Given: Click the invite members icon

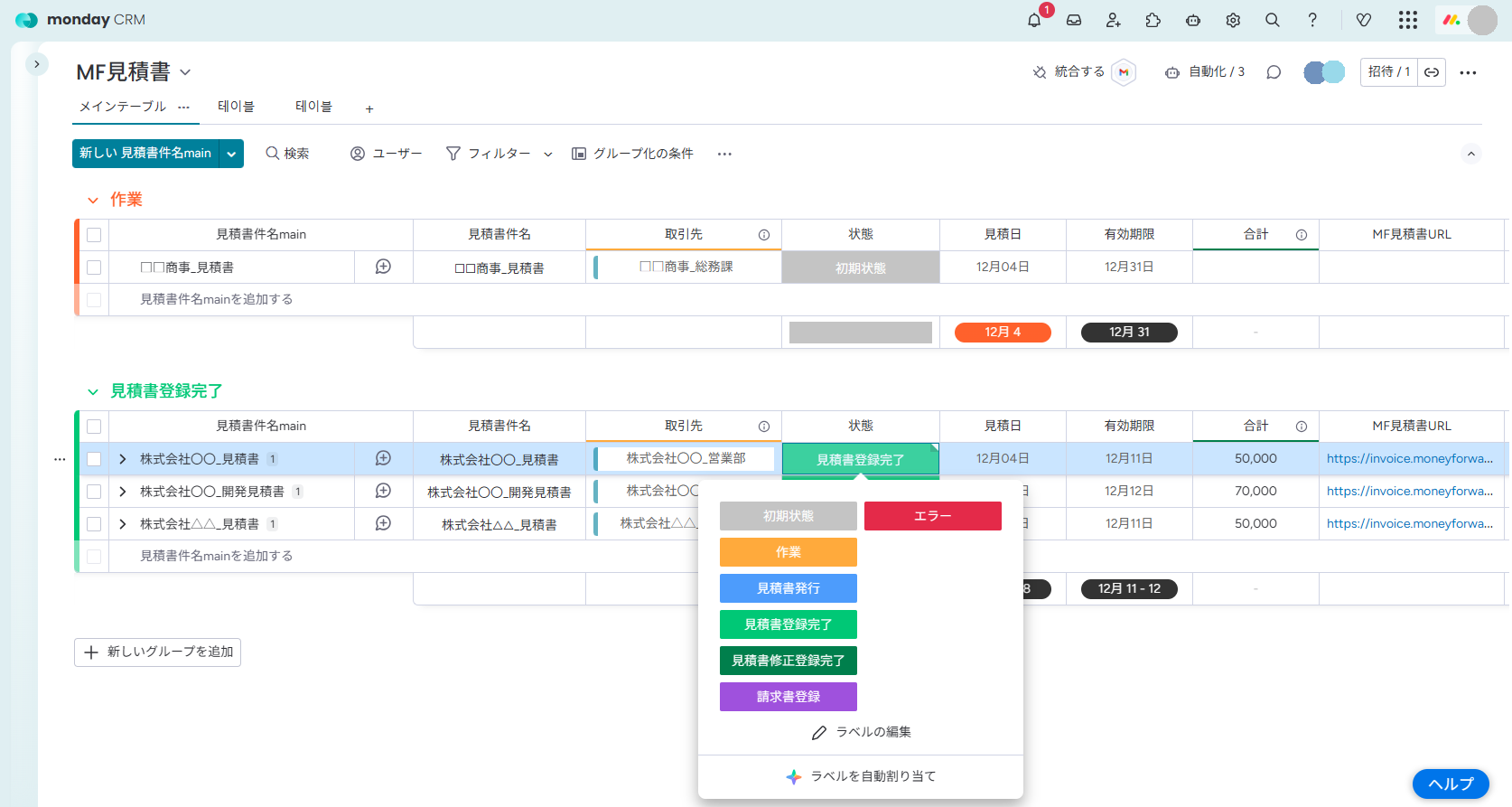Looking at the screenshot, I should pyautogui.click(x=1114, y=20).
